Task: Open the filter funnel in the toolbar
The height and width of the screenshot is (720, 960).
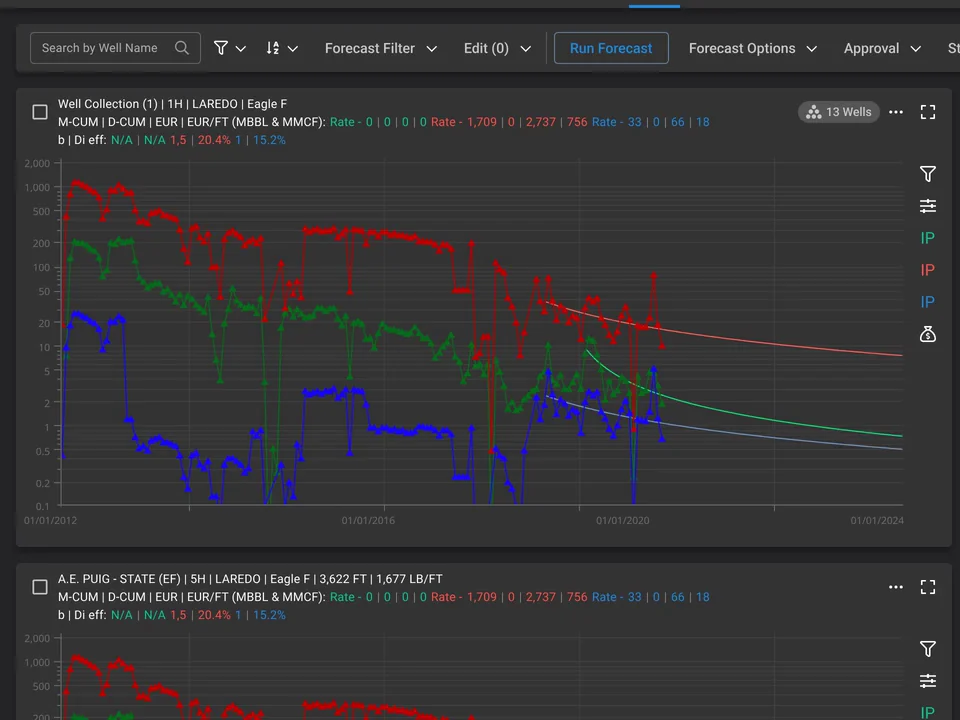Action: tap(221, 48)
